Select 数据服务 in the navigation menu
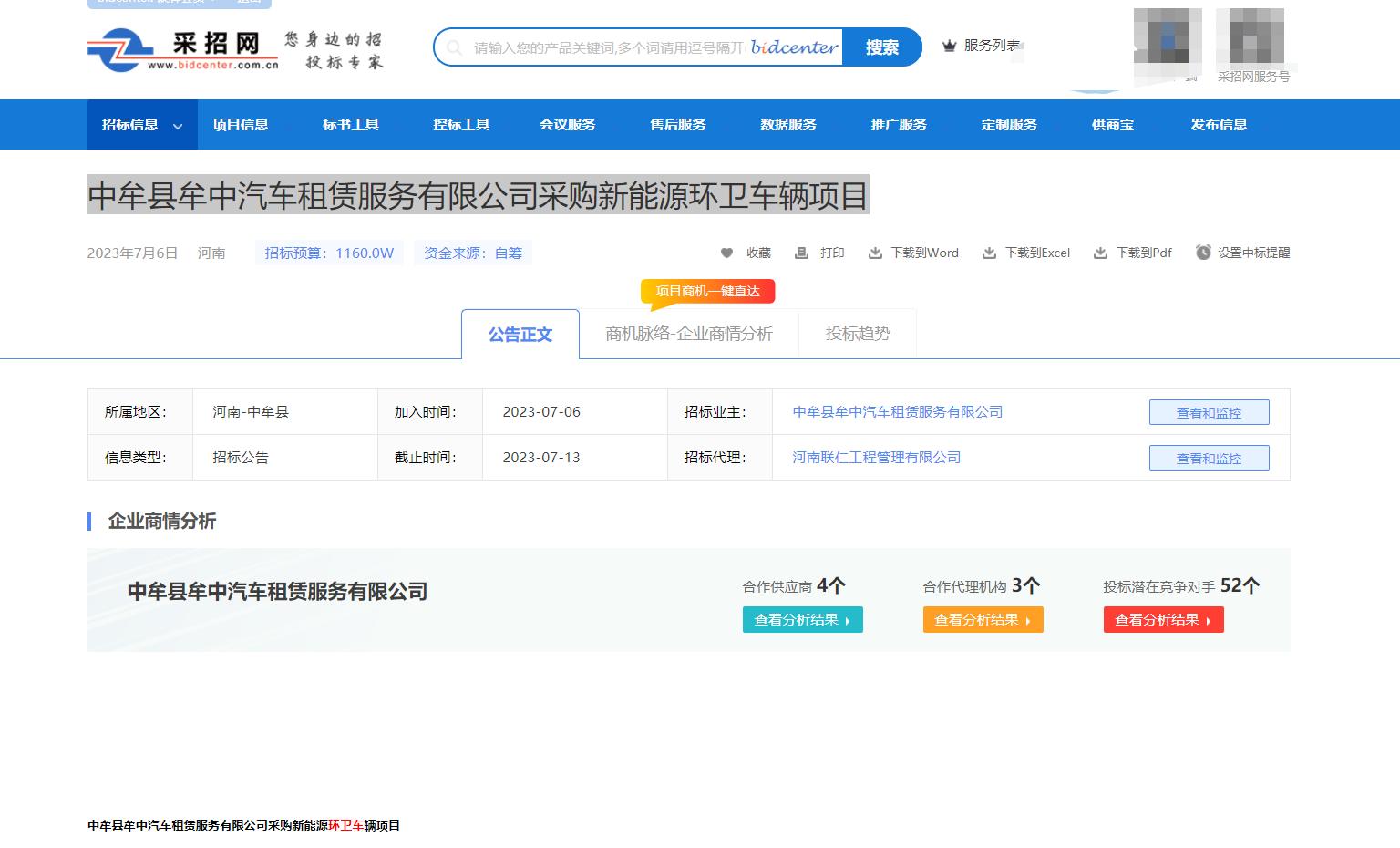This screenshot has height=848, width=1400. tap(788, 124)
